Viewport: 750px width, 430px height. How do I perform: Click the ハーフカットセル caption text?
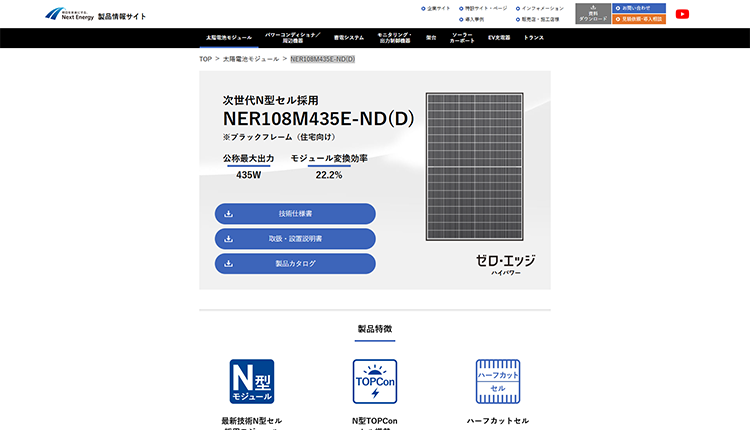[498, 421]
